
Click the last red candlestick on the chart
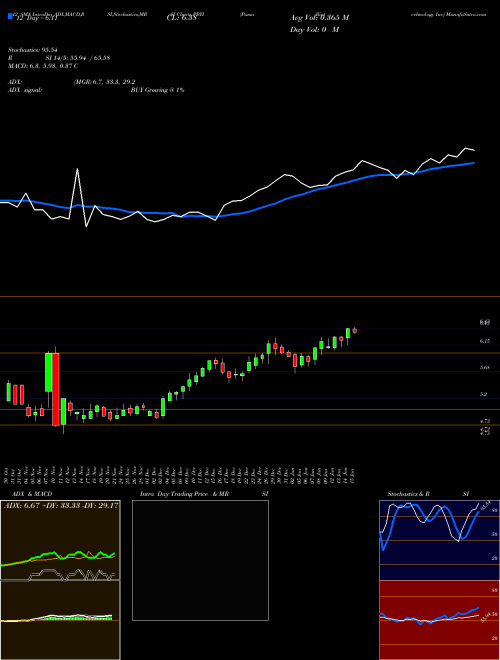point(355,331)
